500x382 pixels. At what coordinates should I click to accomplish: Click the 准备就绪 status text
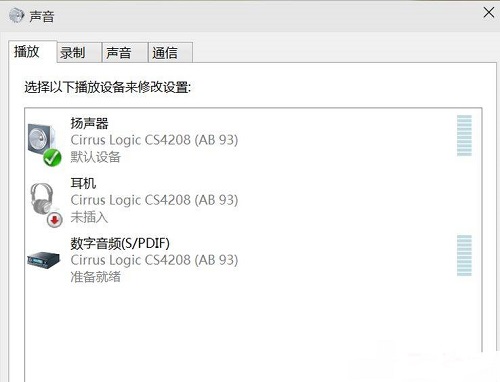pyautogui.click(x=95, y=277)
